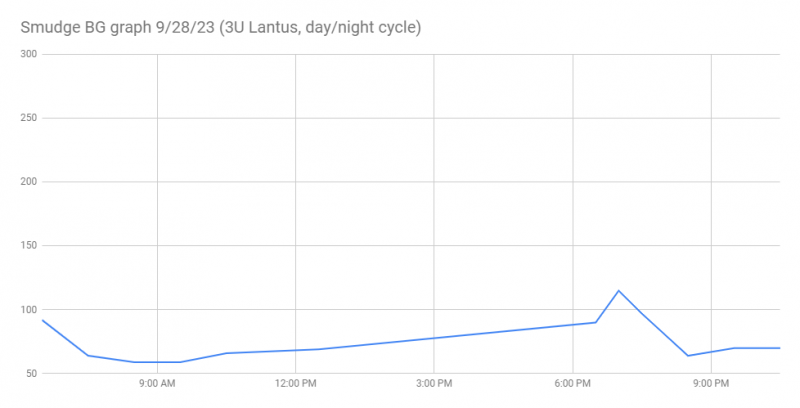Select the 200 y-axis value label
800x408 pixels.
coord(28,182)
